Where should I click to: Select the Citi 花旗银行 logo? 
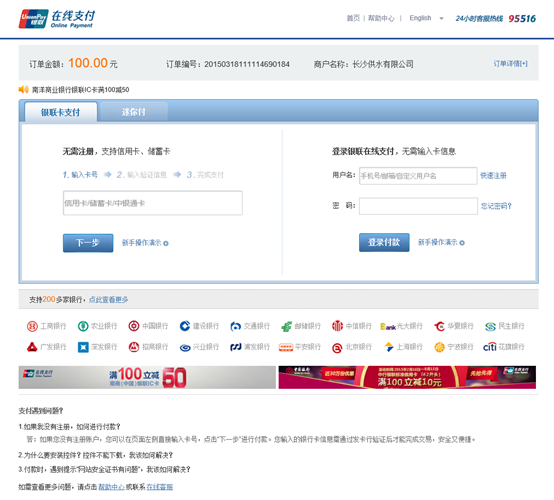490,347
